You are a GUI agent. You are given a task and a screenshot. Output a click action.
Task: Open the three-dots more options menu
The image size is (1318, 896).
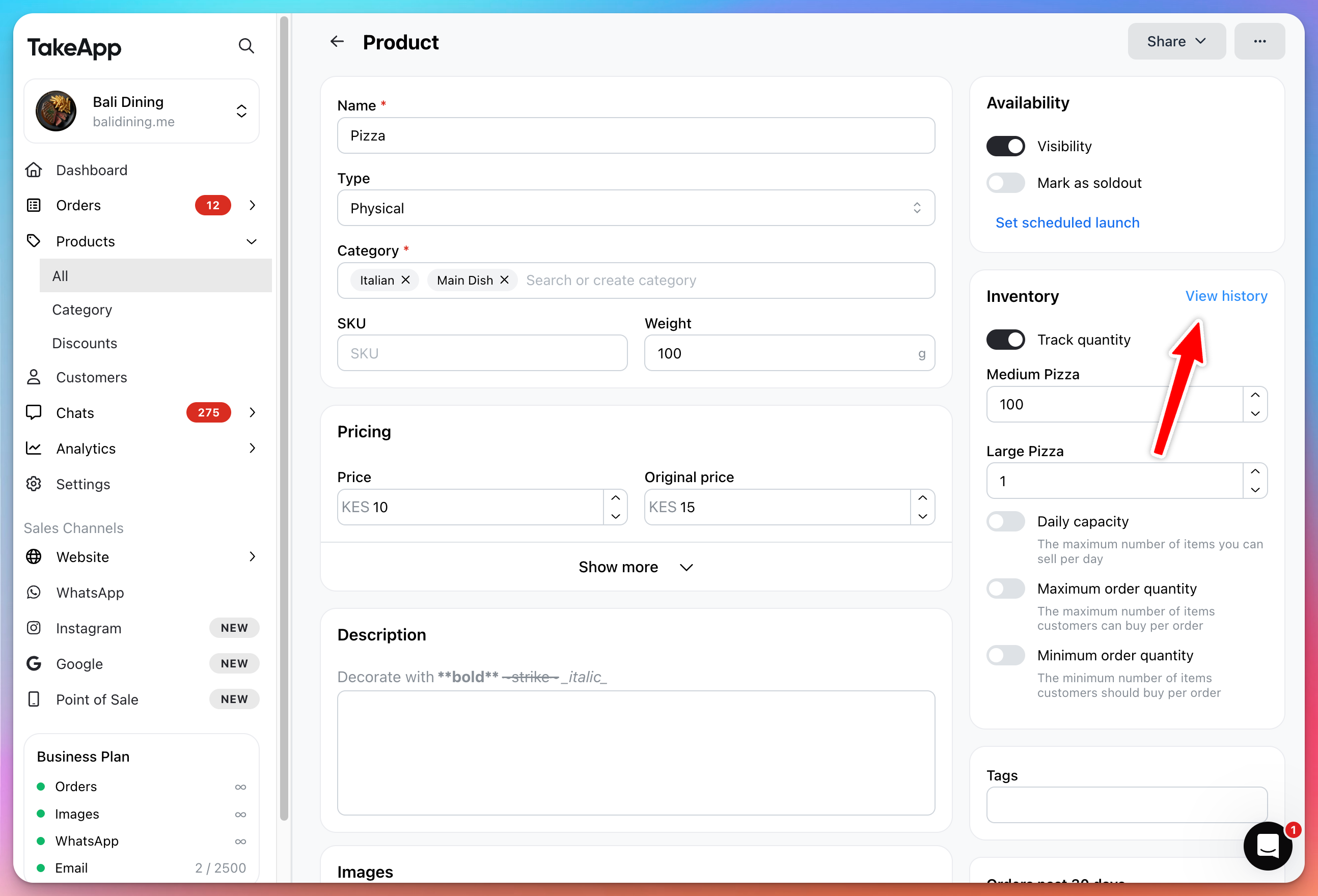1259,41
